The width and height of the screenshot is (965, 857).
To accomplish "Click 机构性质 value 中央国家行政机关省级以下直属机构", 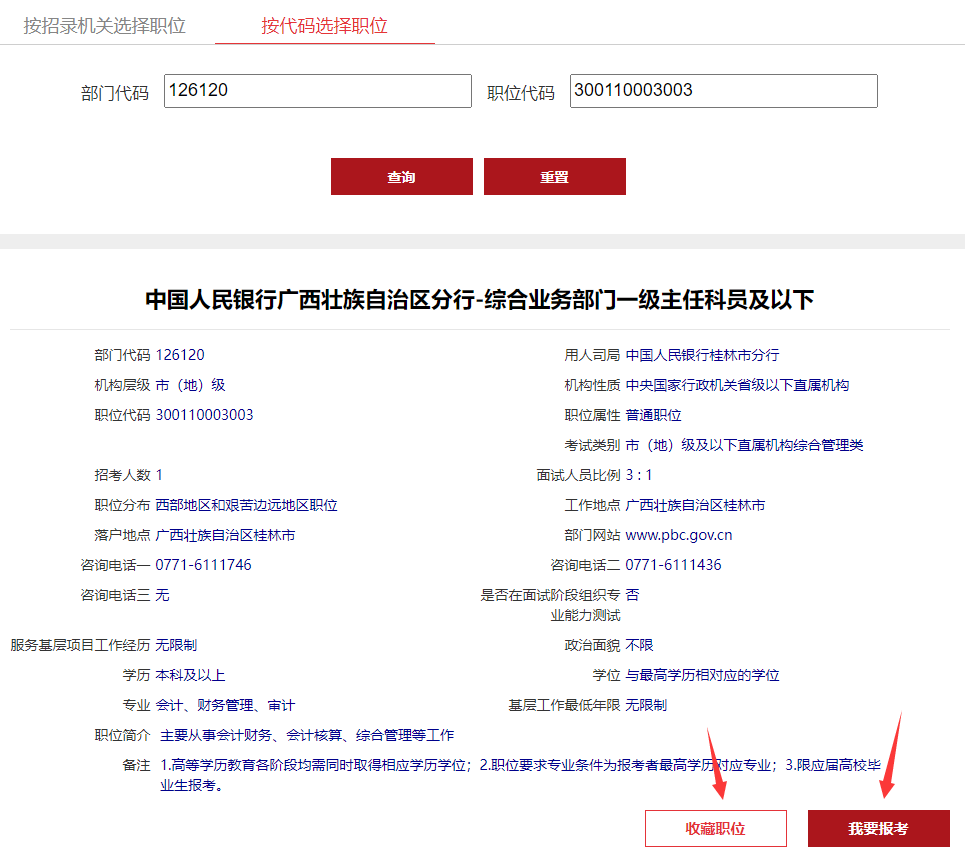I will tap(737, 385).
